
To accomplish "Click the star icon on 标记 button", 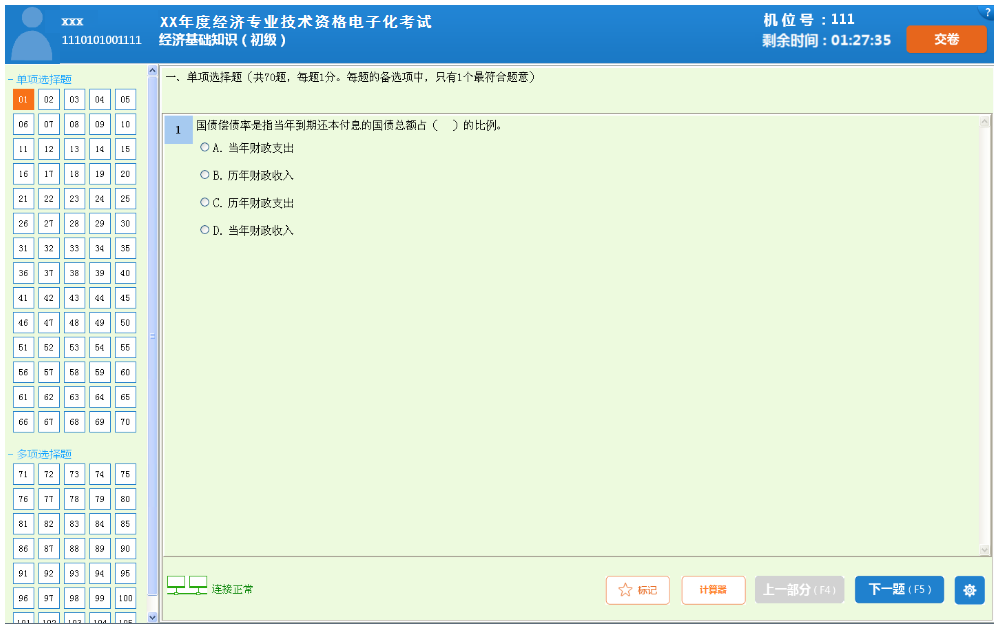I will [x=626, y=590].
